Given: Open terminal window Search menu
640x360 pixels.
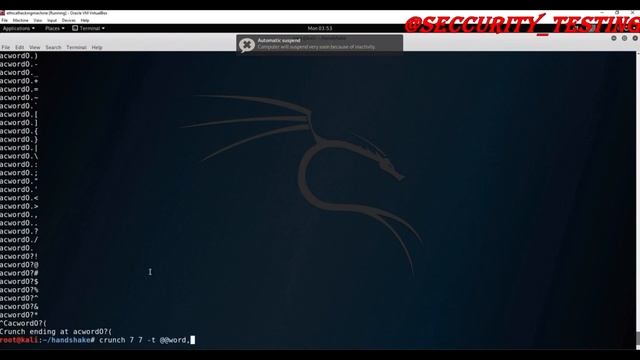Looking at the screenshot, I should pyautogui.click(x=53, y=47).
